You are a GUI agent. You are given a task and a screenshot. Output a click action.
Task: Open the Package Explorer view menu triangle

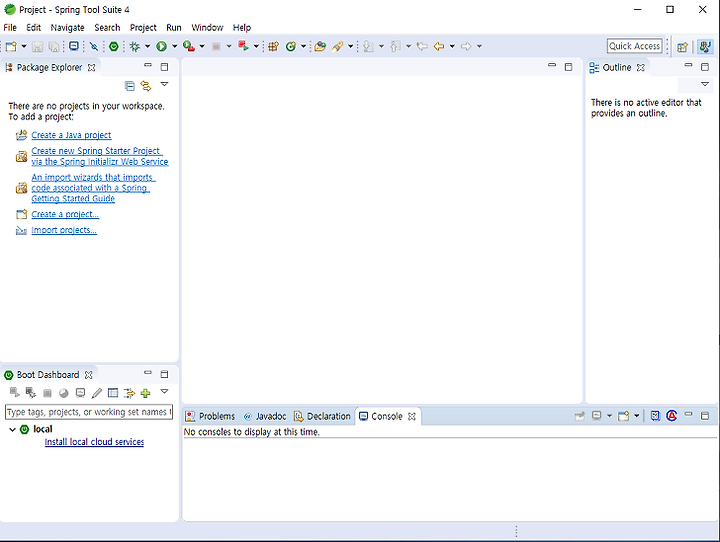(164, 85)
